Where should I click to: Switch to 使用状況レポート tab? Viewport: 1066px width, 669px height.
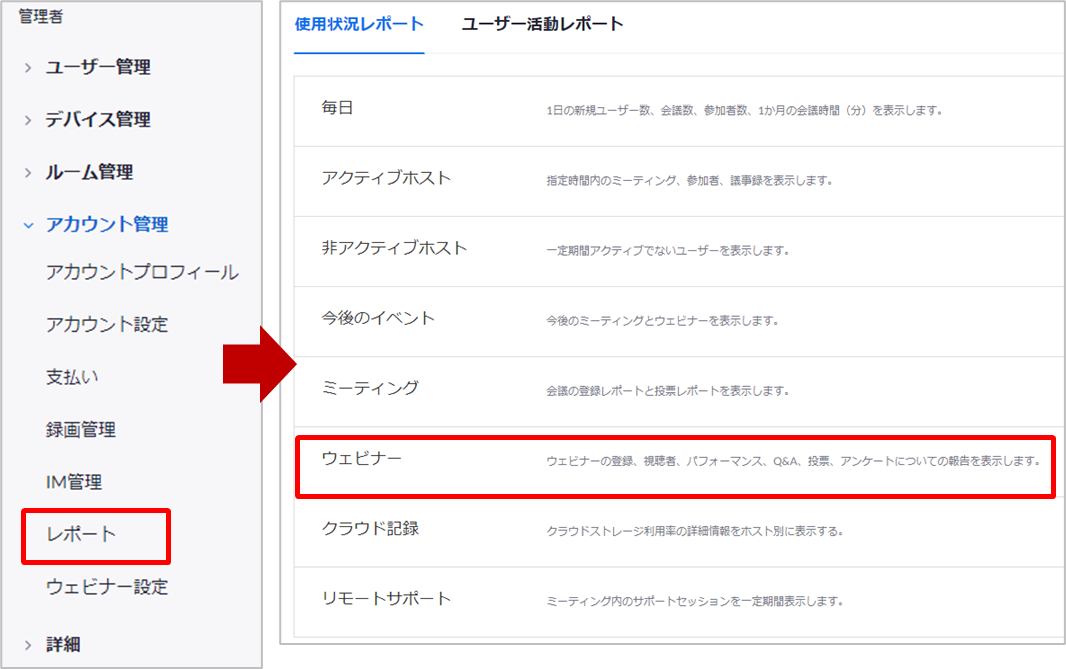[359, 24]
